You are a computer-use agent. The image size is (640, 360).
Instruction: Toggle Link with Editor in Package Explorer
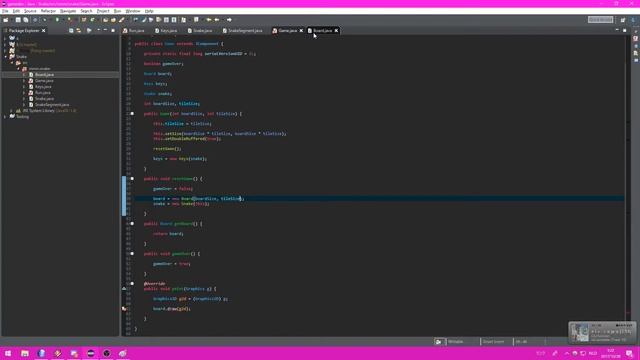click(79, 31)
